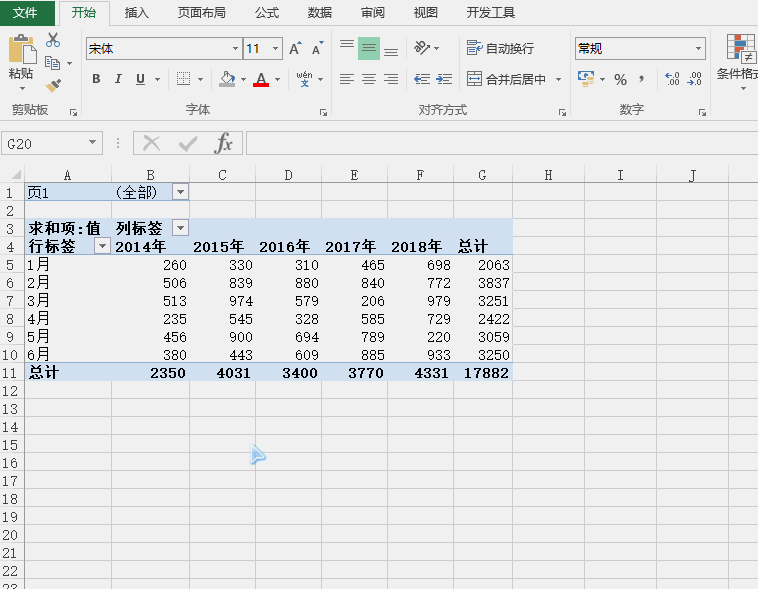The height and width of the screenshot is (589, 758).
Task: Switch to 插入 tab
Action: pos(136,13)
